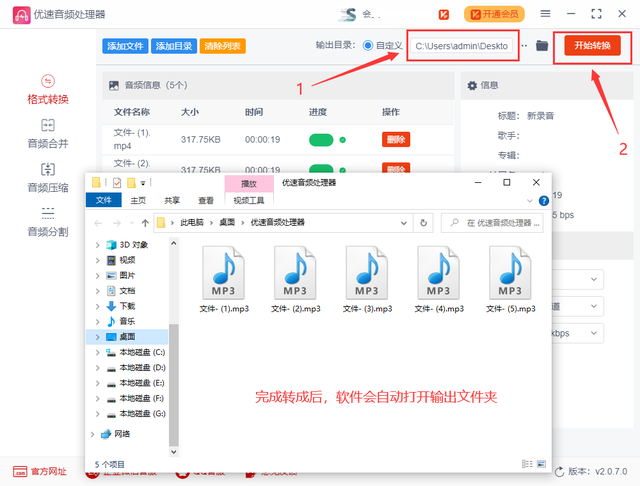Viewport: 640px width, 486px height.
Task: Click the 播放 contextual tab
Action: (249, 184)
